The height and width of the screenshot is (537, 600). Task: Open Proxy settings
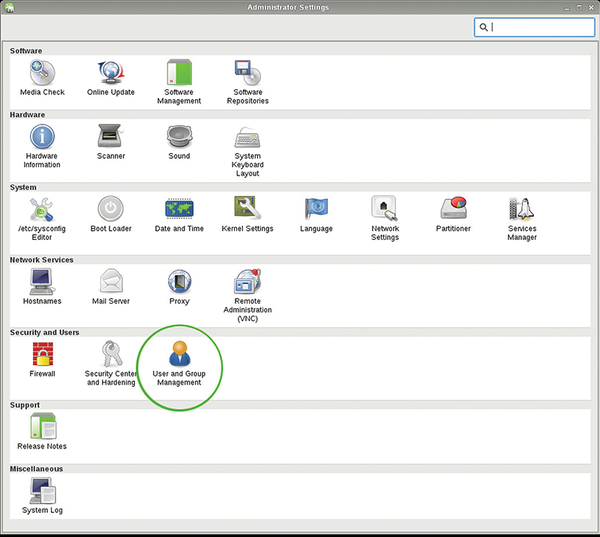click(x=179, y=287)
